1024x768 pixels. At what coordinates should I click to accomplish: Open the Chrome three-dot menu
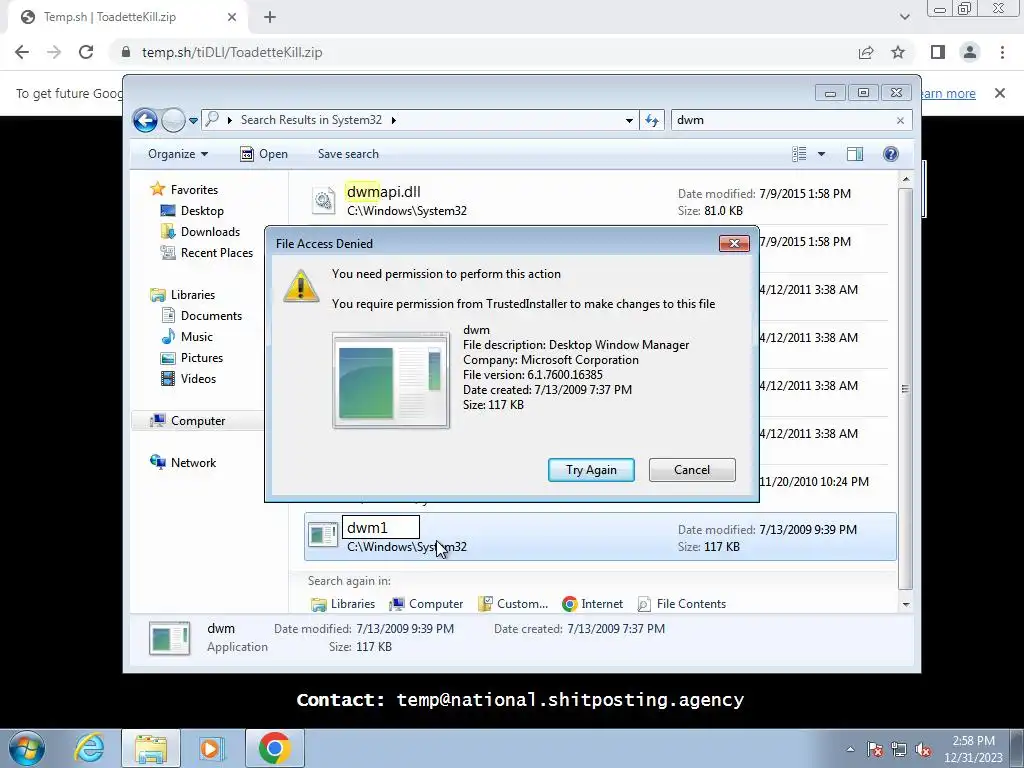[x=1002, y=52]
